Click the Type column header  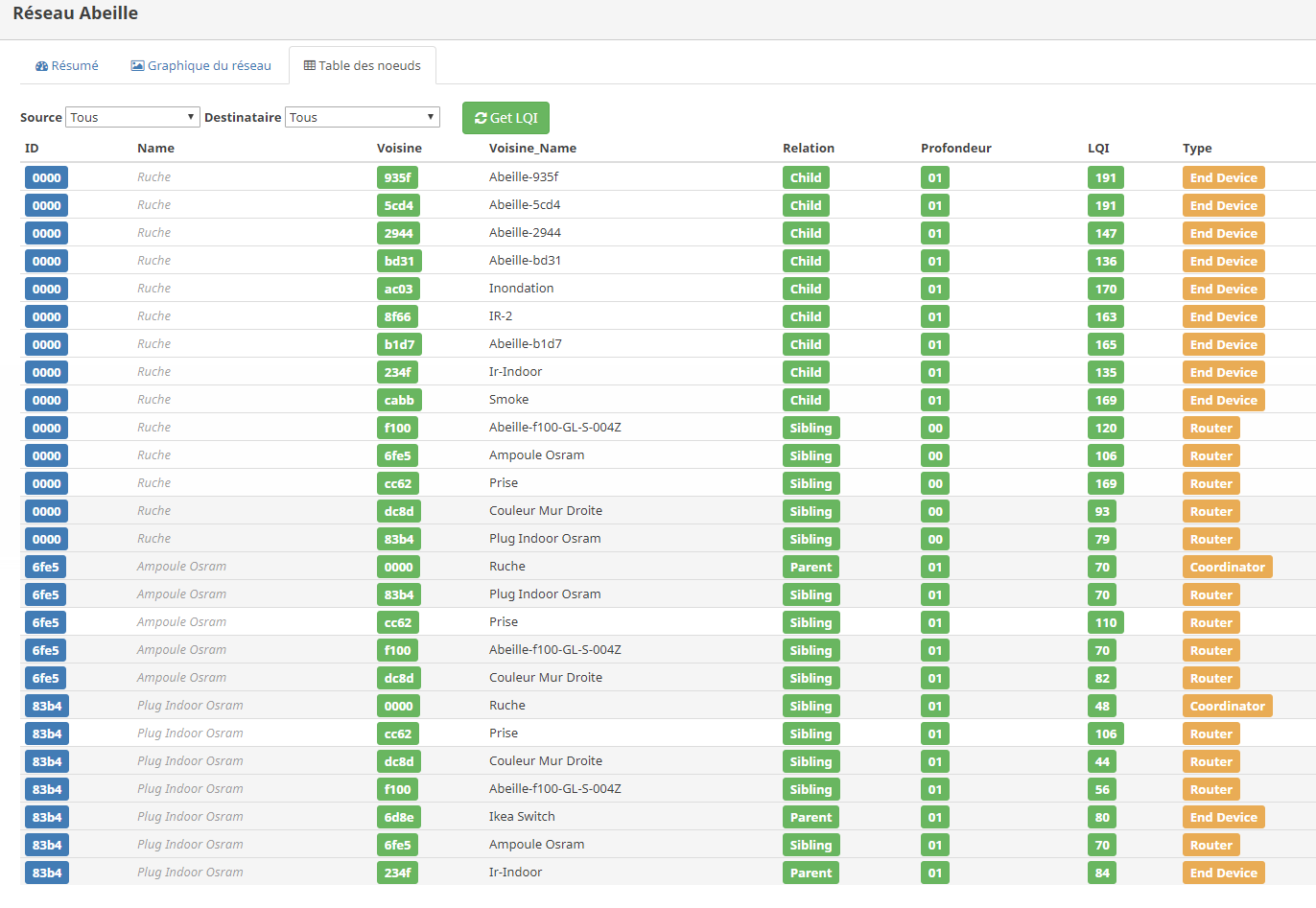(x=1197, y=148)
